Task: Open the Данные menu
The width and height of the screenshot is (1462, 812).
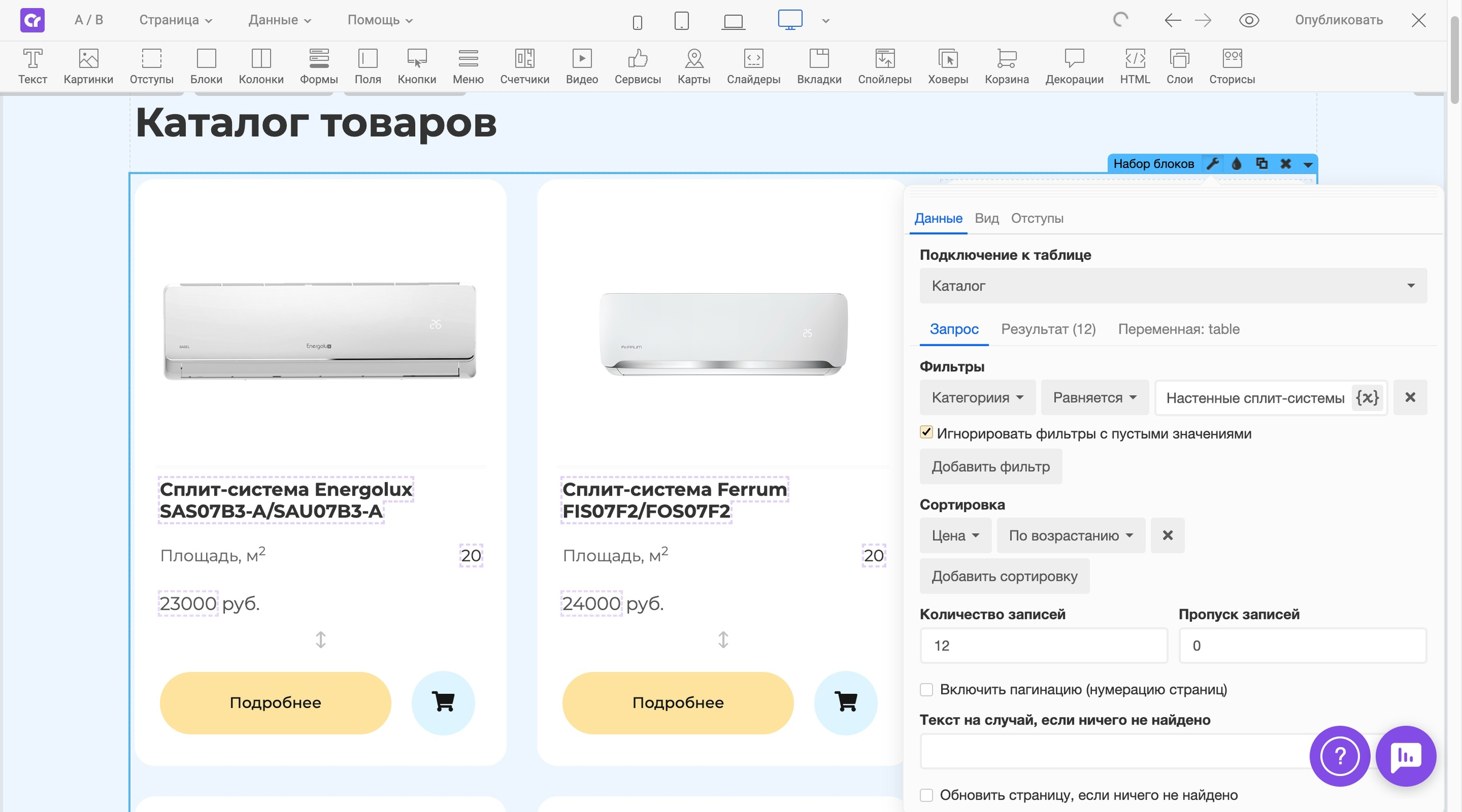Action: coord(280,20)
